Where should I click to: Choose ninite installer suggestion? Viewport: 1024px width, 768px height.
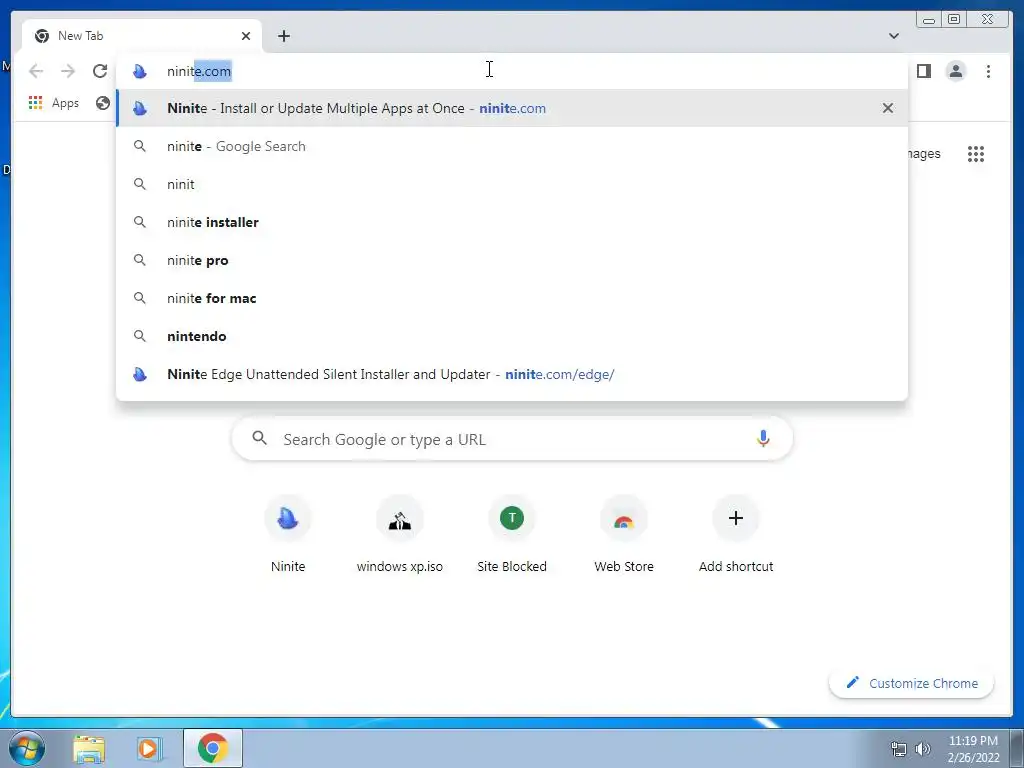[x=512, y=222]
